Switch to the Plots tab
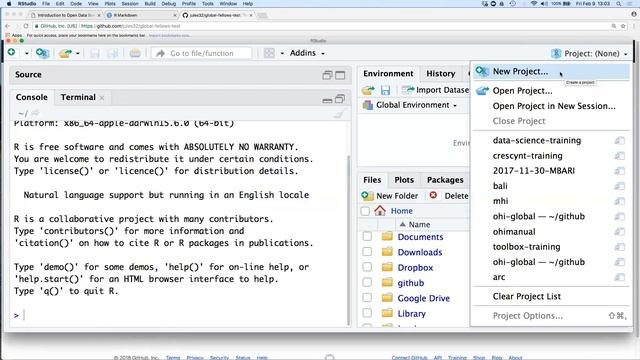This screenshot has width=640, height=360. pos(404,180)
